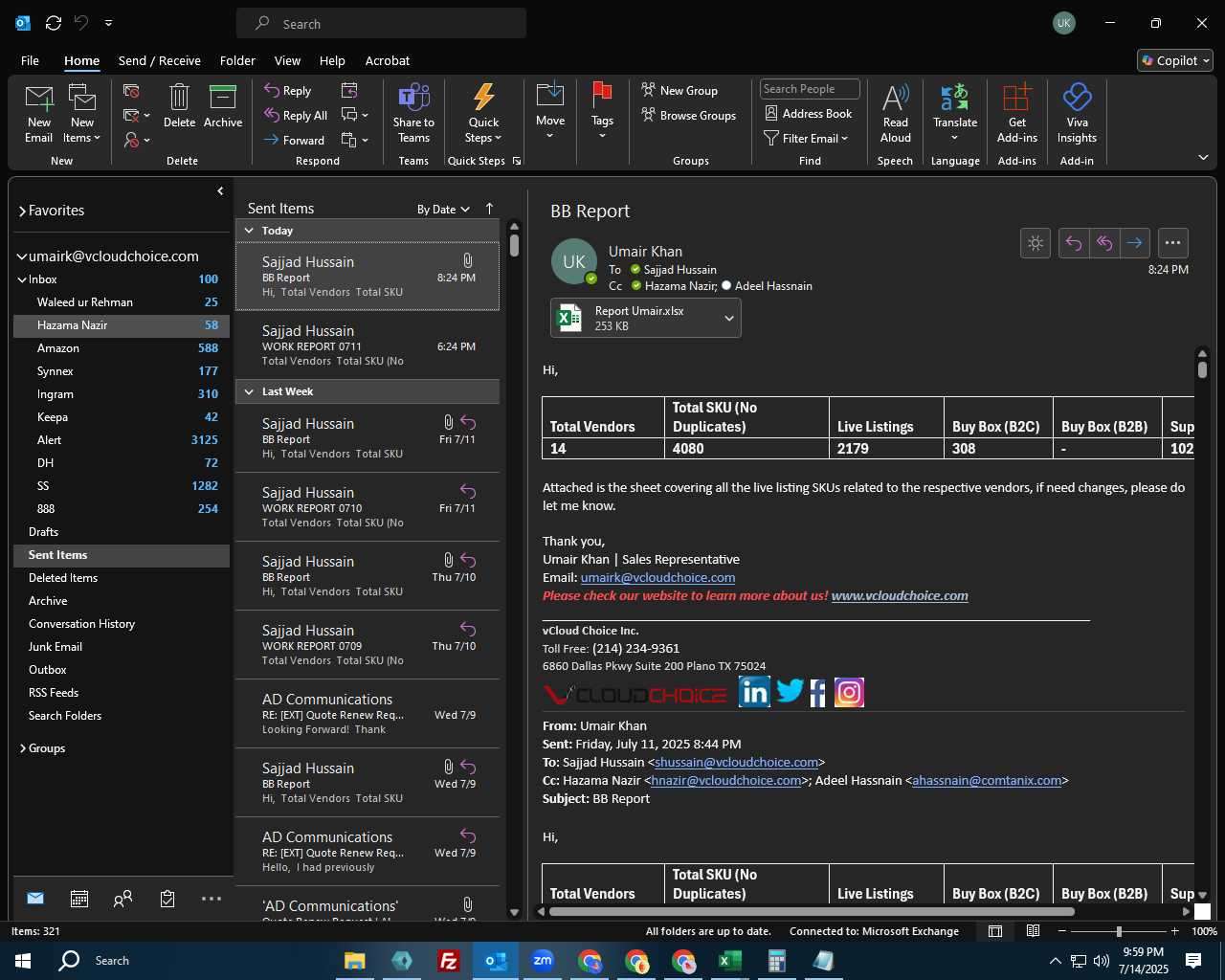Create a New Email from the ribbon
1225x980 pixels.
coord(39,114)
